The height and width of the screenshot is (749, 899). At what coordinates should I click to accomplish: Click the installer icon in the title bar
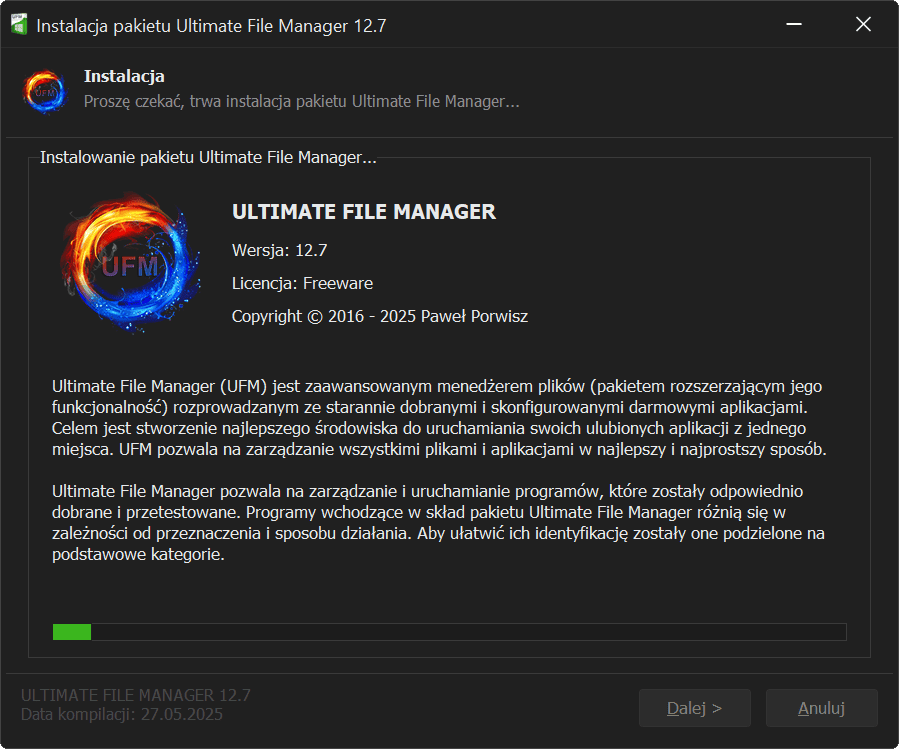[x=18, y=25]
